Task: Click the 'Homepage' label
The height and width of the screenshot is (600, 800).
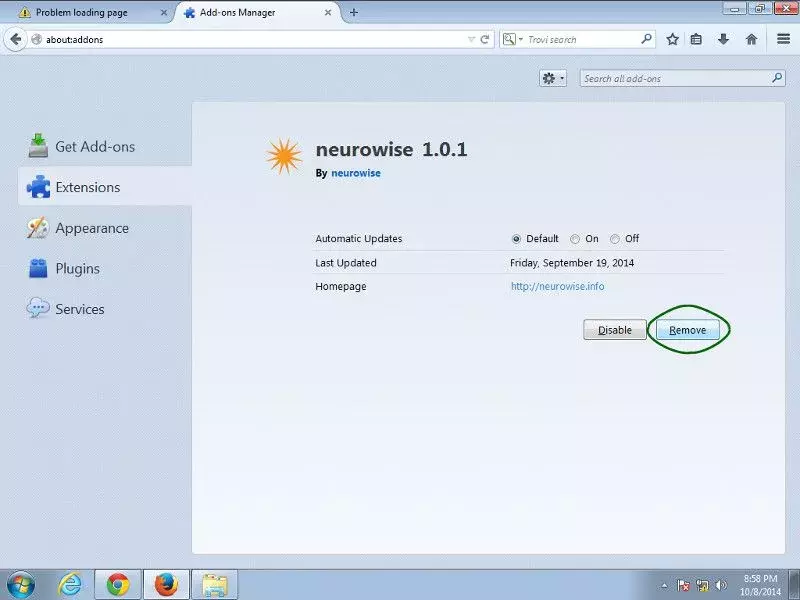Action: tap(341, 286)
